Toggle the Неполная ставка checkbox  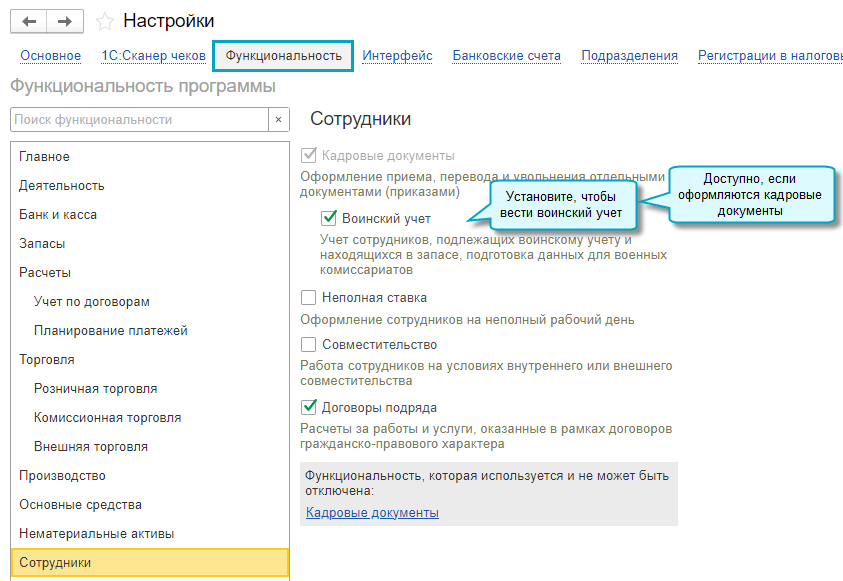pyautogui.click(x=309, y=297)
